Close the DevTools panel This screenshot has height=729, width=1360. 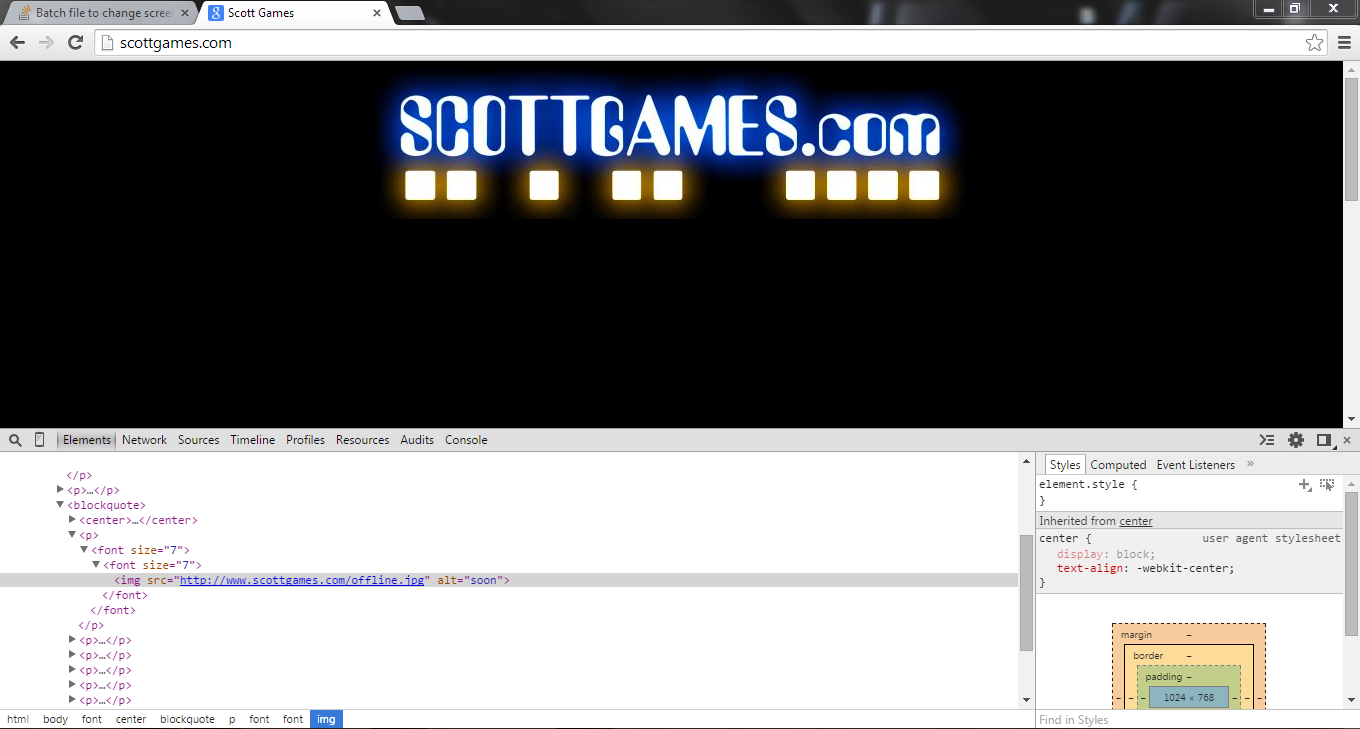point(1347,440)
